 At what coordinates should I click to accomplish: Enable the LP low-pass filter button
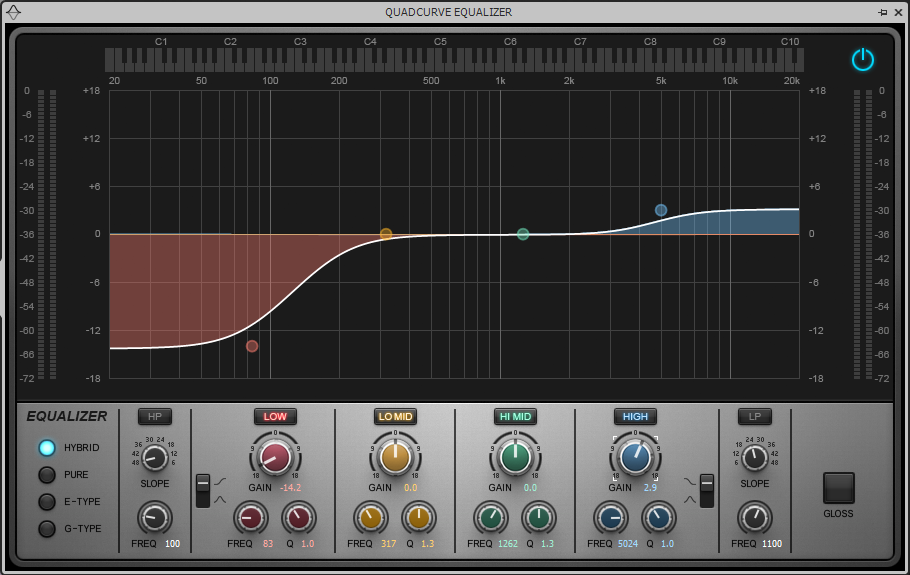point(754,417)
